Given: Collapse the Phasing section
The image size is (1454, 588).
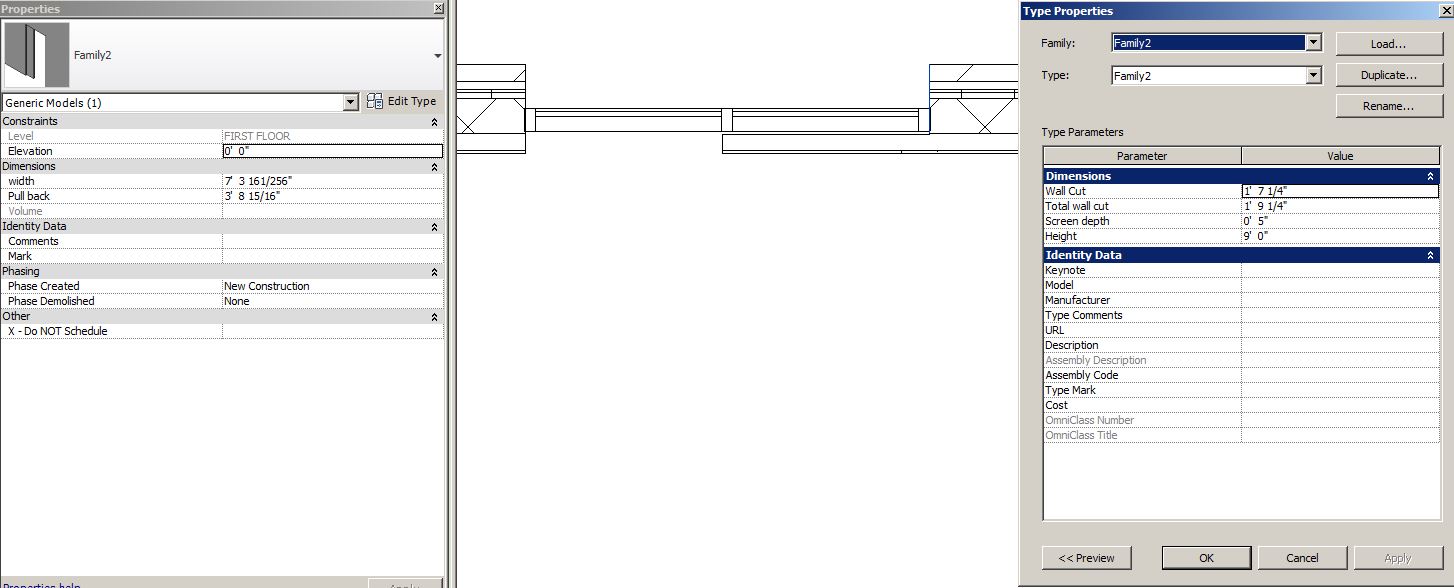Looking at the screenshot, I should (434, 272).
